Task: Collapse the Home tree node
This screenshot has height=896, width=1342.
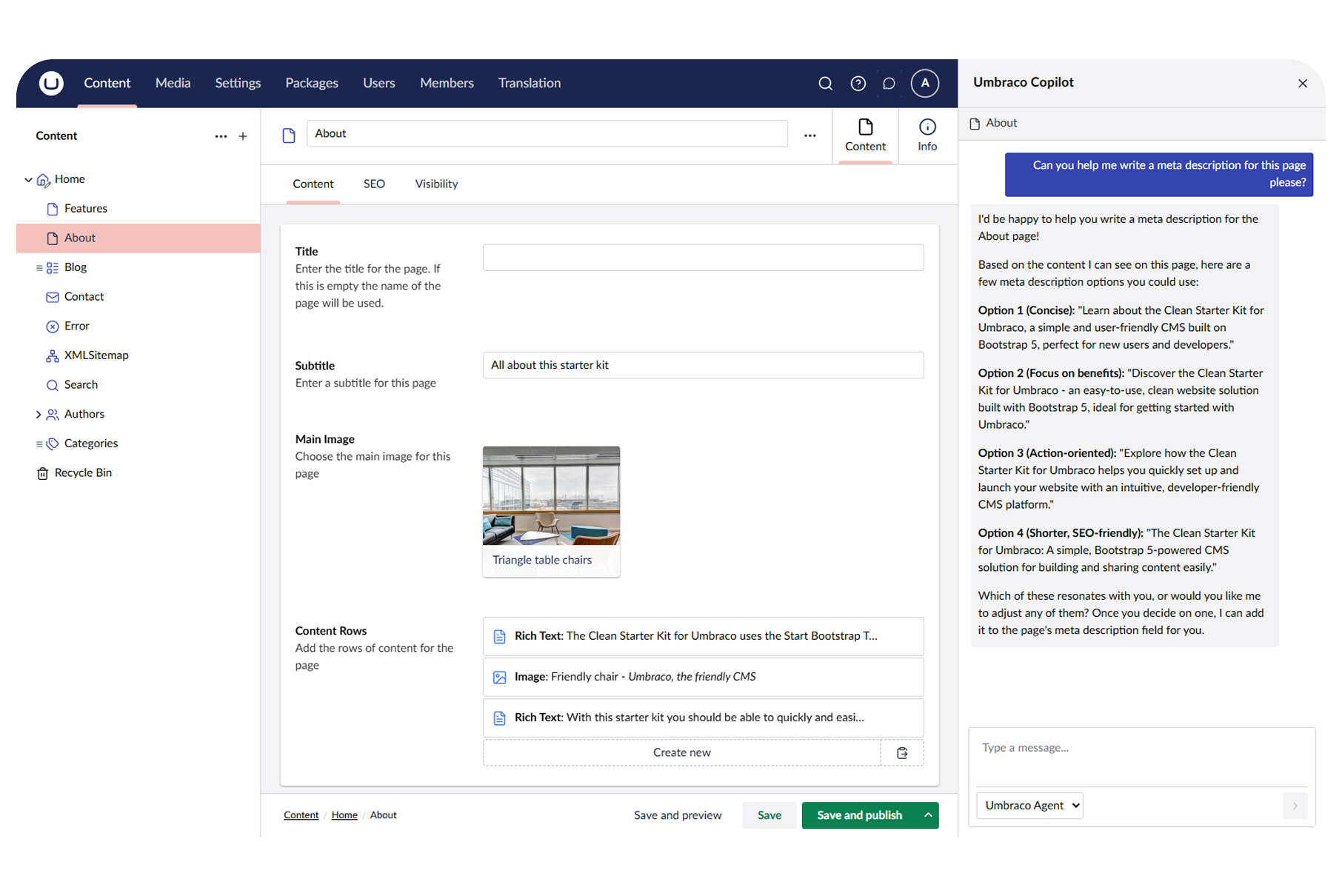Action: point(29,180)
